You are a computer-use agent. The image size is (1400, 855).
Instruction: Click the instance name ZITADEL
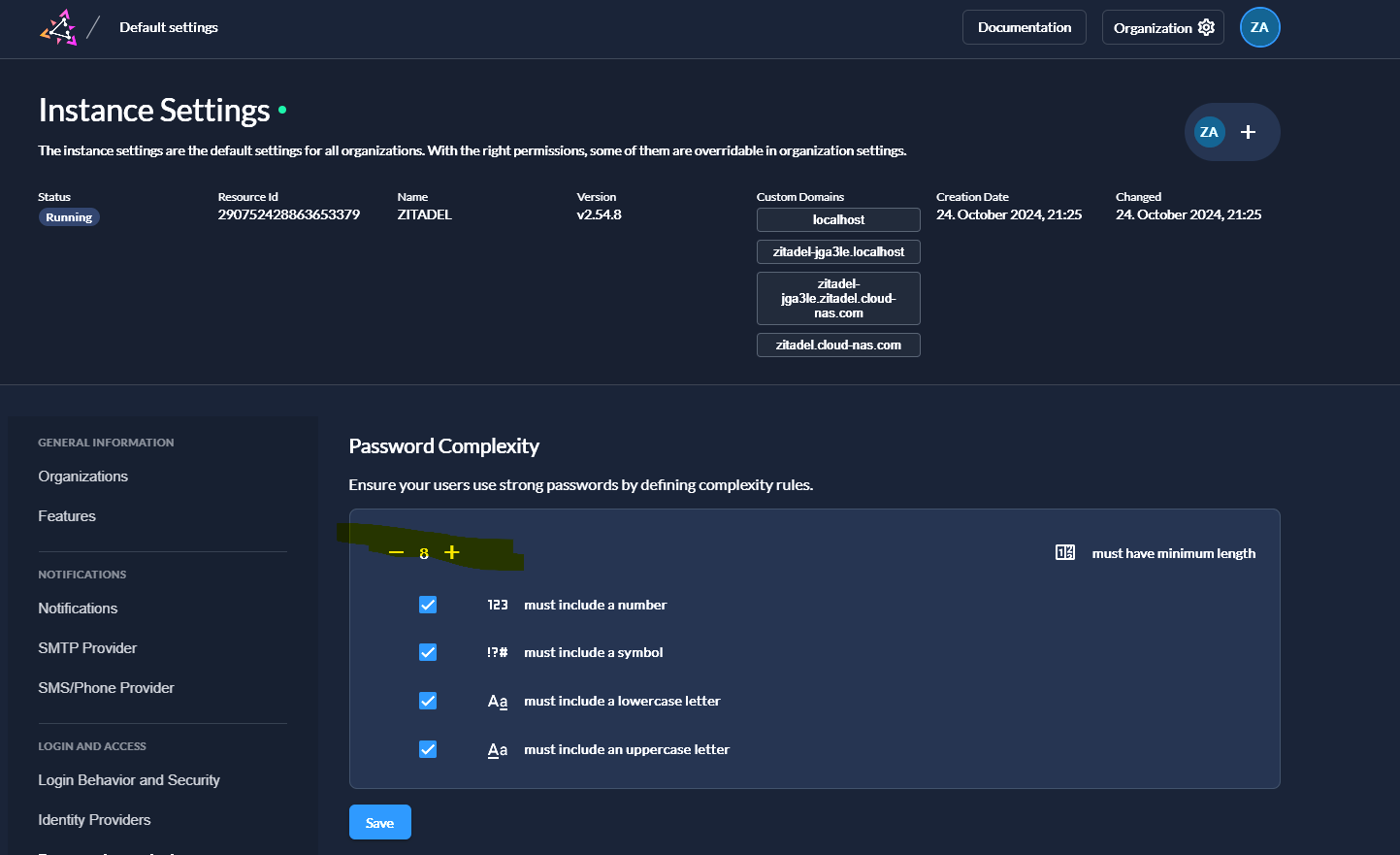click(425, 214)
